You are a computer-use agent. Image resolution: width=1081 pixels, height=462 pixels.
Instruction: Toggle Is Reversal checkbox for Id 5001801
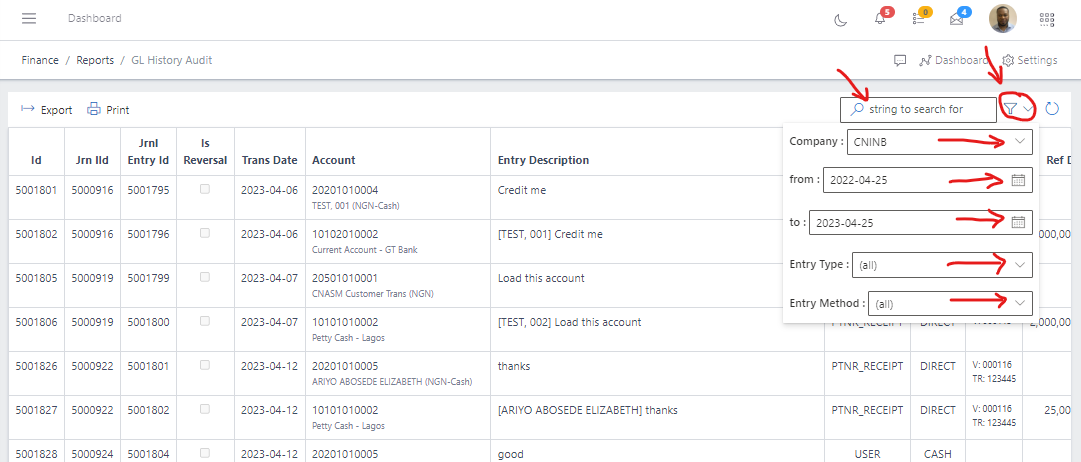[x=205, y=189]
